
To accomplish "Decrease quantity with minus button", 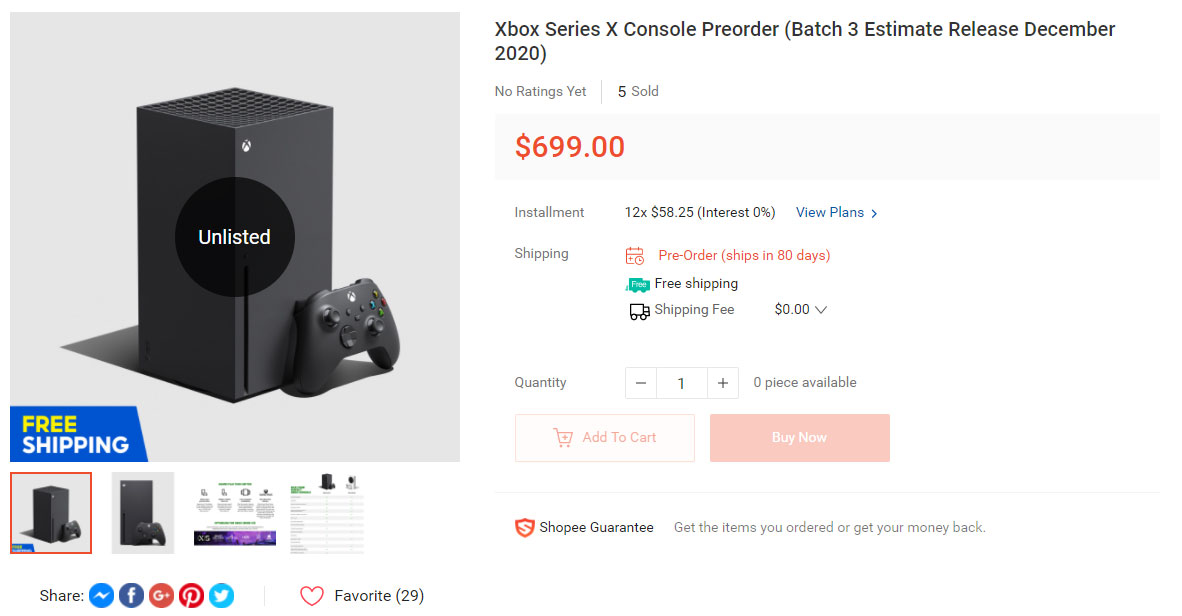I will (641, 383).
